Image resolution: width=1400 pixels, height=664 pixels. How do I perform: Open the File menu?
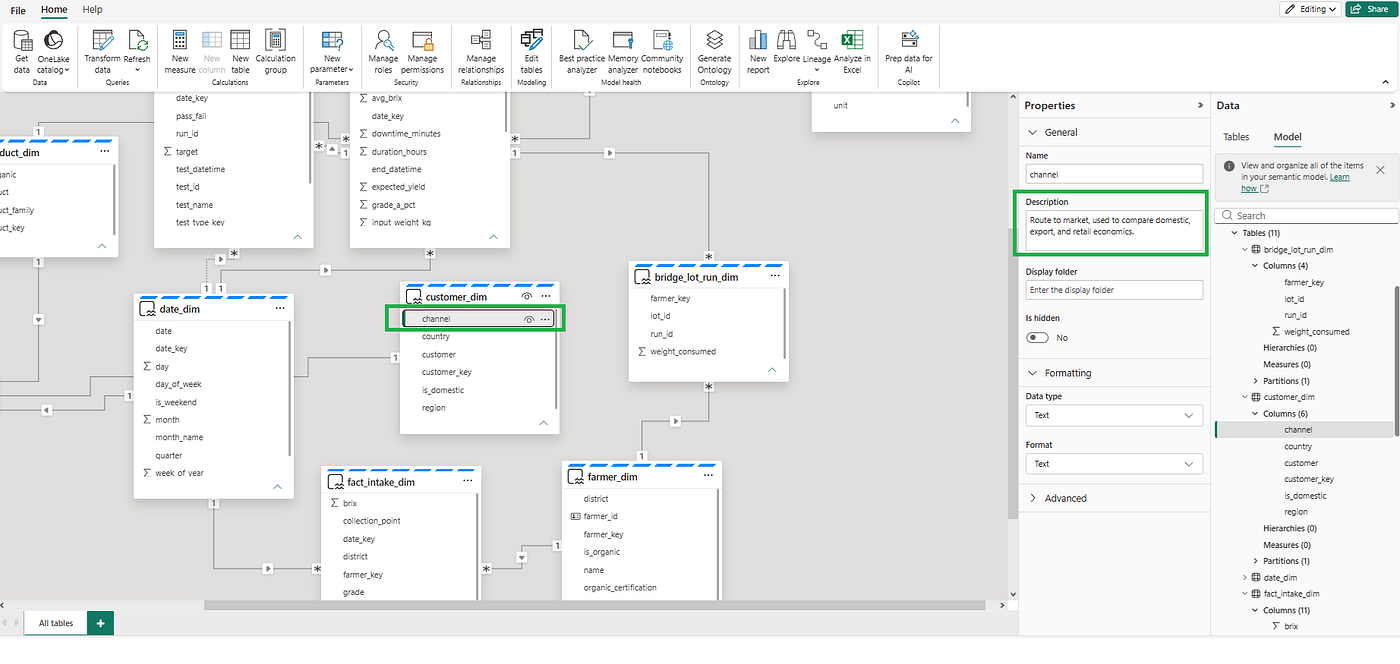tap(18, 9)
